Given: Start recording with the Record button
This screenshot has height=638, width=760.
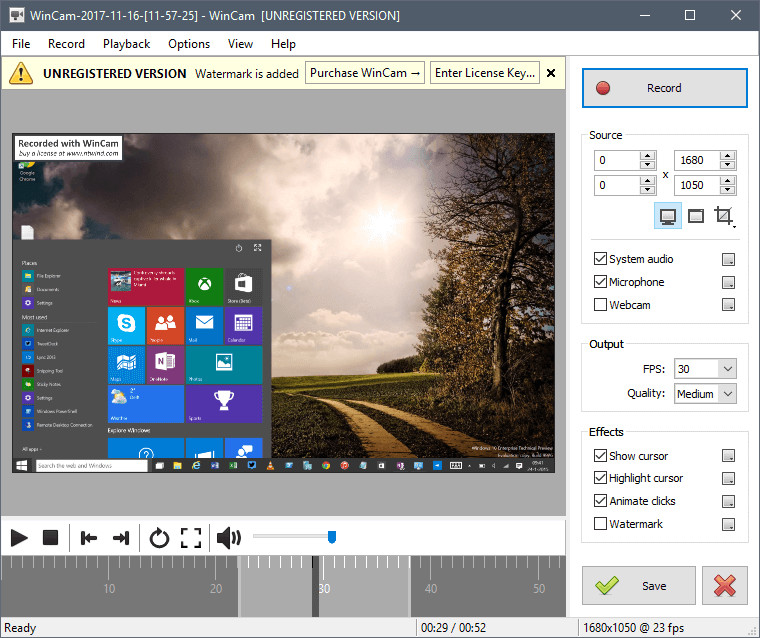Looking at the screenshot, I should click(664, 88).
